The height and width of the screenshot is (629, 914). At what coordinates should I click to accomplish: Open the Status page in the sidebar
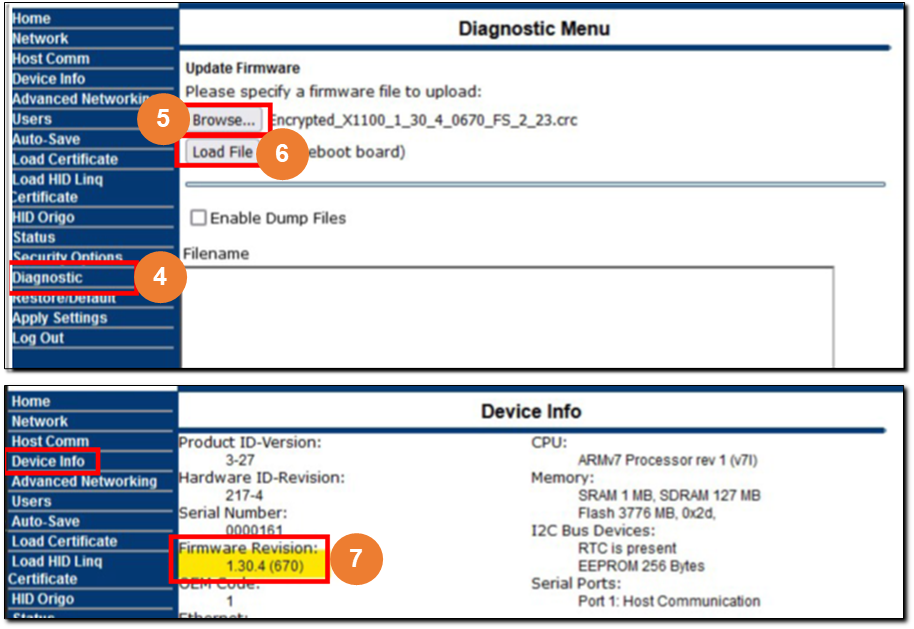34,237
